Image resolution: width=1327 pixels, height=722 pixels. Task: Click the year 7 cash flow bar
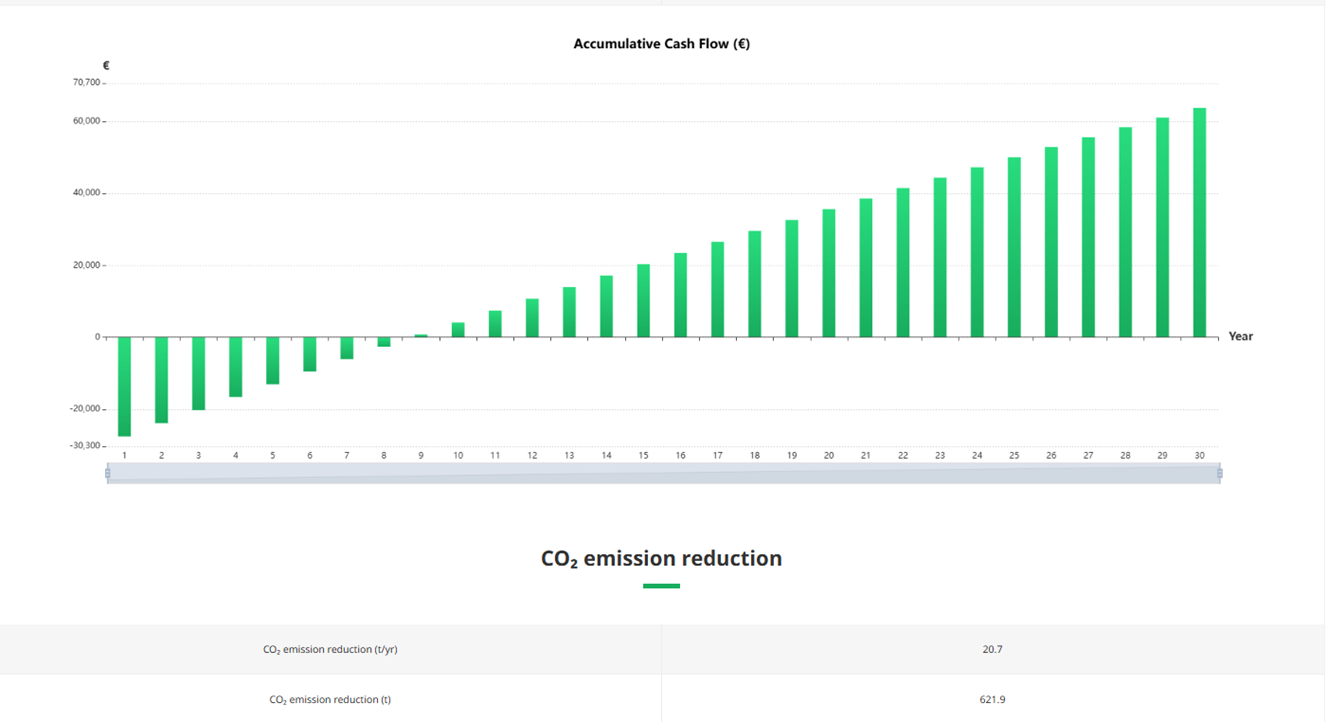(347, 348)
